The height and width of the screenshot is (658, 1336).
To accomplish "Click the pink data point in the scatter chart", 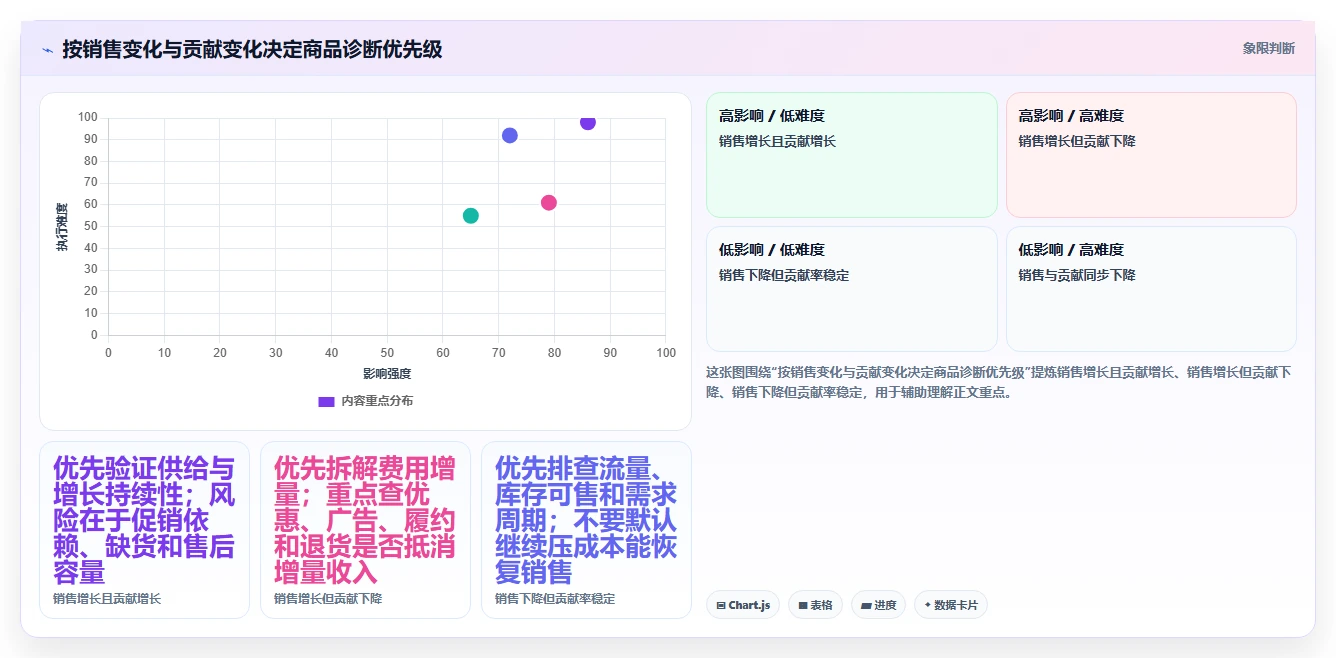I will click(549, 203).
